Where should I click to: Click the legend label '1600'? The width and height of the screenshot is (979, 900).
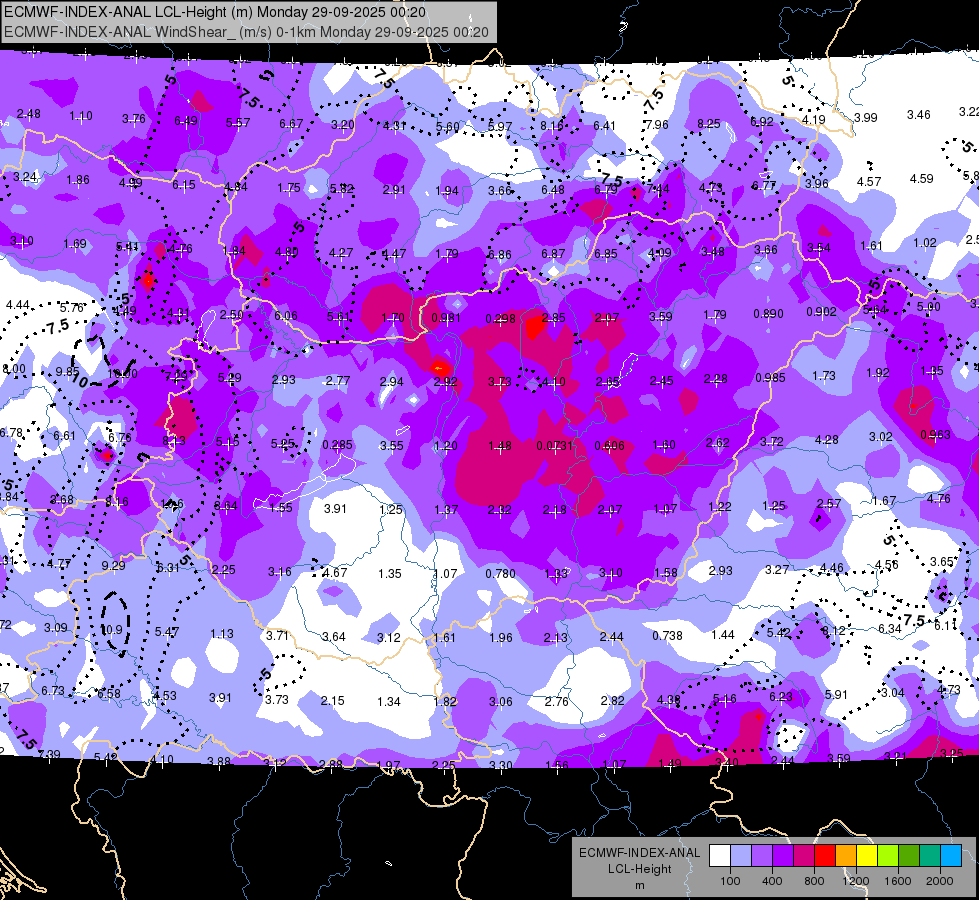pos(898,881)
